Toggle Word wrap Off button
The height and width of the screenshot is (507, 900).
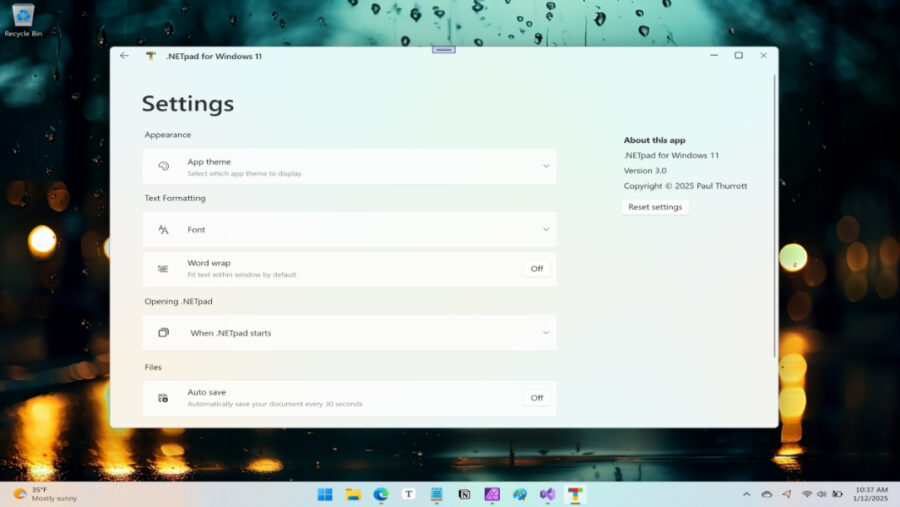click(x=536, y=269)
